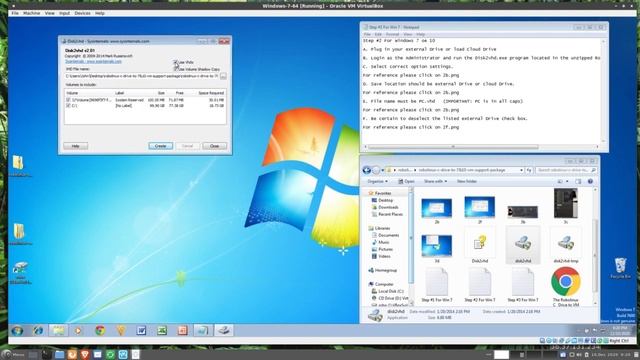Click the Explorer Help question mark icon
The width and height of the screenshot is (640, 360).
(x=590, y=181)
